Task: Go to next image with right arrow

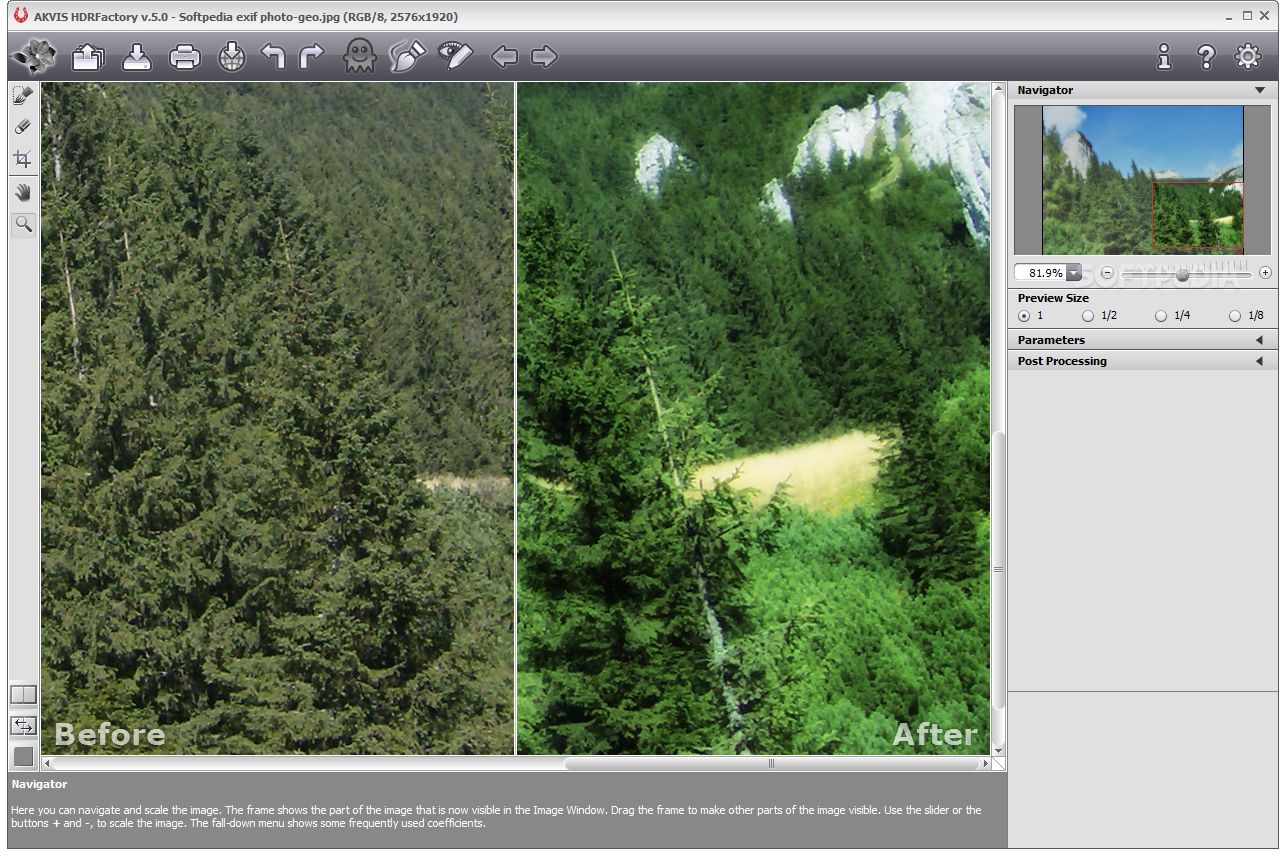Action: pyautogui.click(x=544, y=57)
